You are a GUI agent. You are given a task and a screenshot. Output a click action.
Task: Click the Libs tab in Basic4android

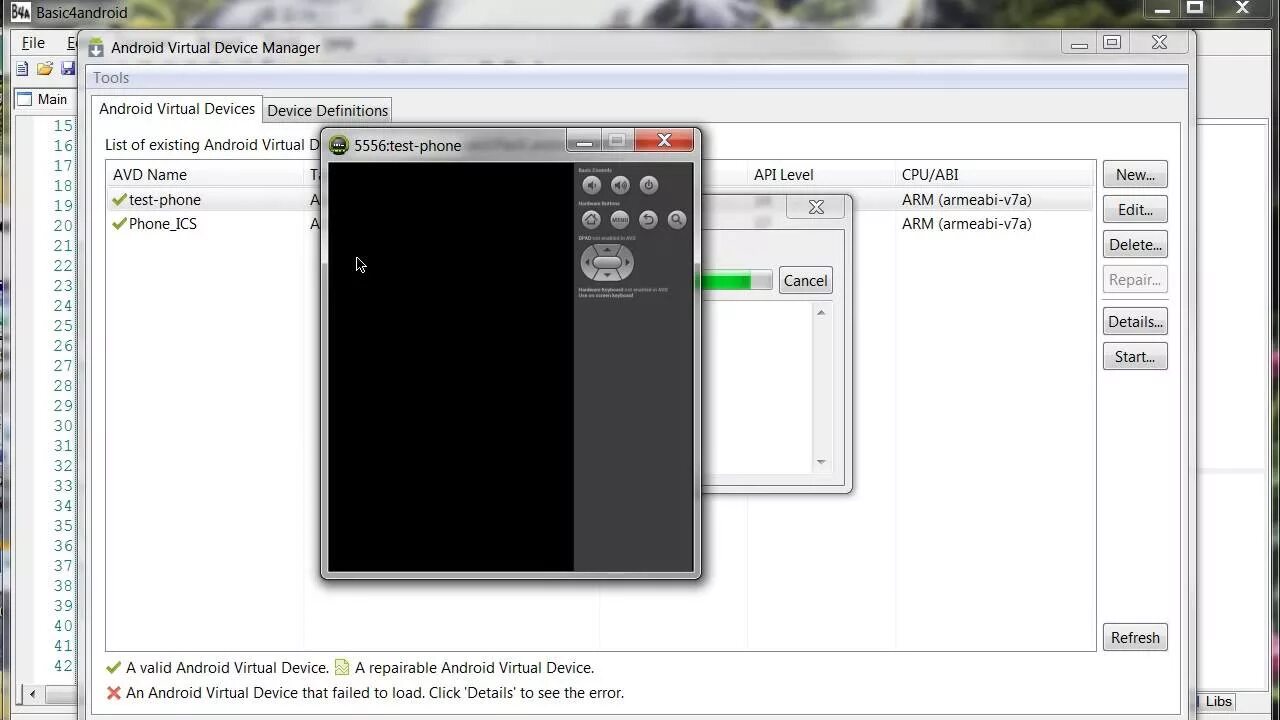point(1218,701)
